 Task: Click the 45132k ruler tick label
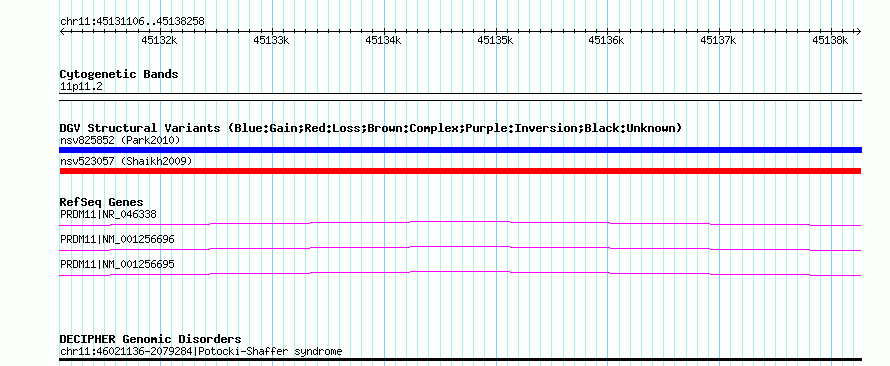160,40
